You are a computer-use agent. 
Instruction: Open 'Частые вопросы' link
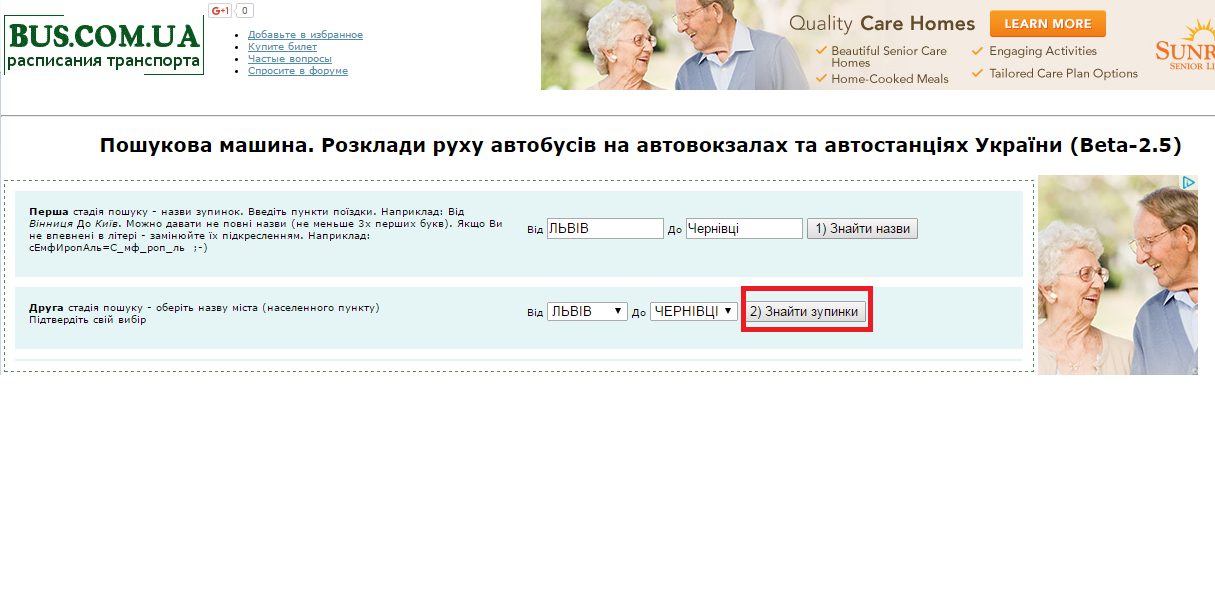[290, 59]
